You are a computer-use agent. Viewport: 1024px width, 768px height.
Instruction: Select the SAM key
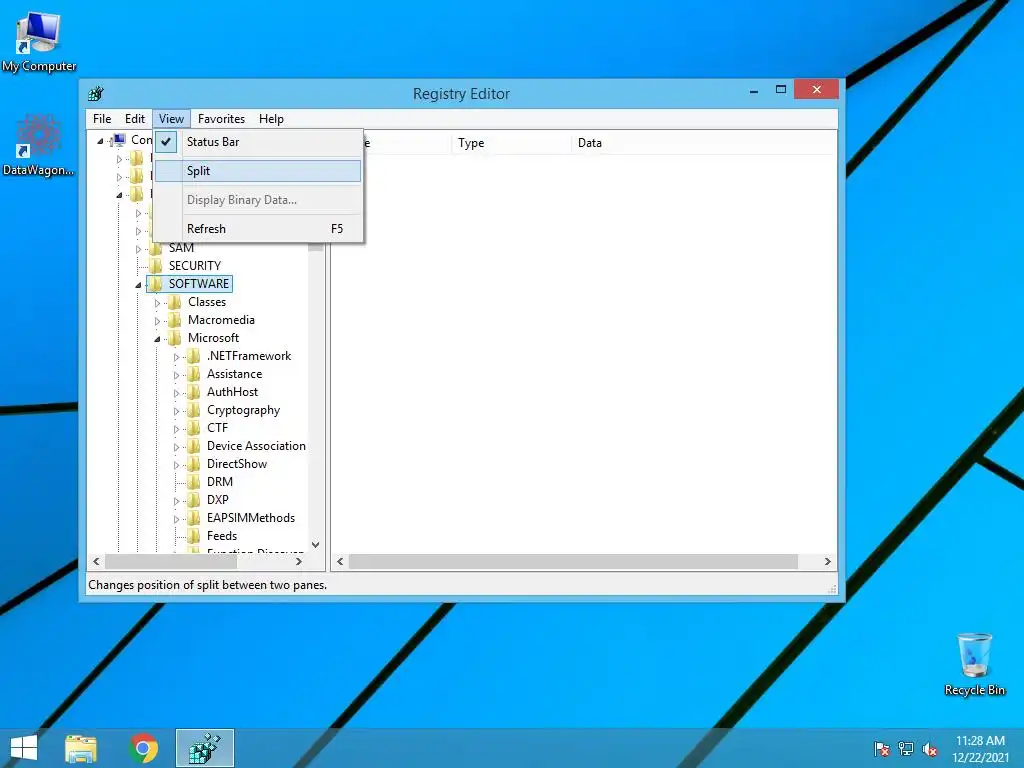(x=181, y=248)
